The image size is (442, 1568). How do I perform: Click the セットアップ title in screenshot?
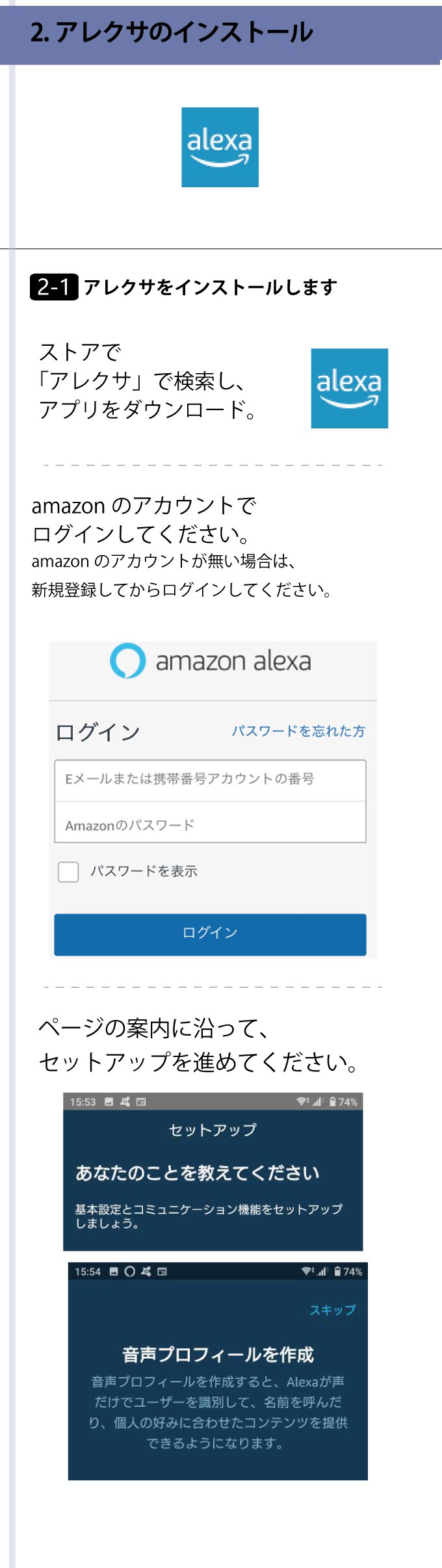coord(213,1130)
